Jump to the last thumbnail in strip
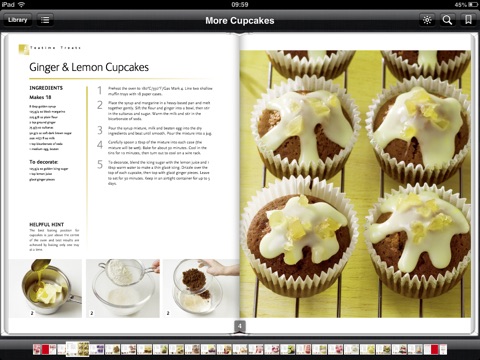 pyautogui.click(x=443, y=349)
